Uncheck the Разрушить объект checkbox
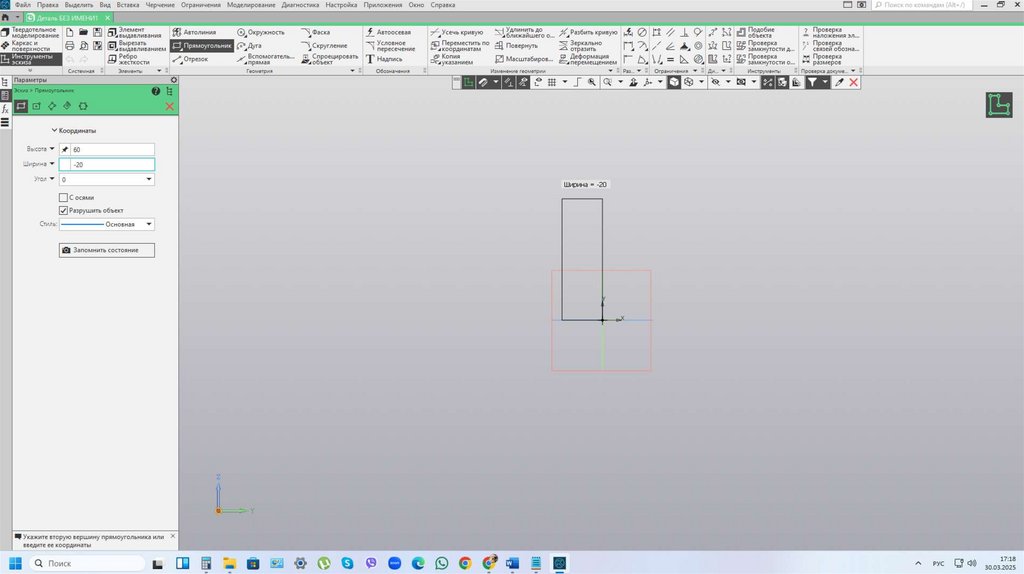Image resolution: width=1024 pixels, height=574 pixels. point(63,210)
